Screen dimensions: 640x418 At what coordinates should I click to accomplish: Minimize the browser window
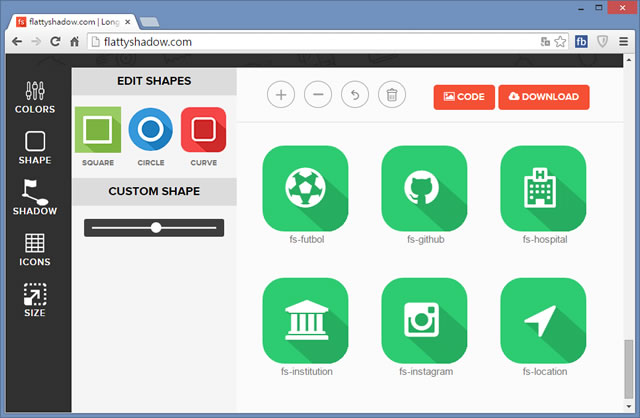pos(581,8)
